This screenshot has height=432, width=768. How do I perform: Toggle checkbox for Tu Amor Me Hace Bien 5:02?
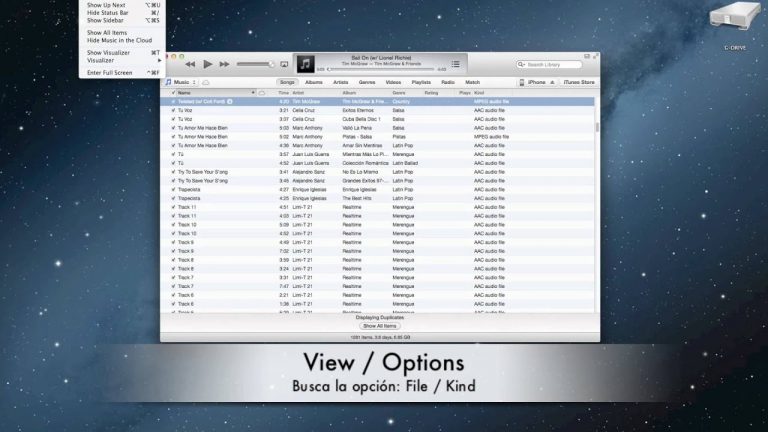point(173,137)
